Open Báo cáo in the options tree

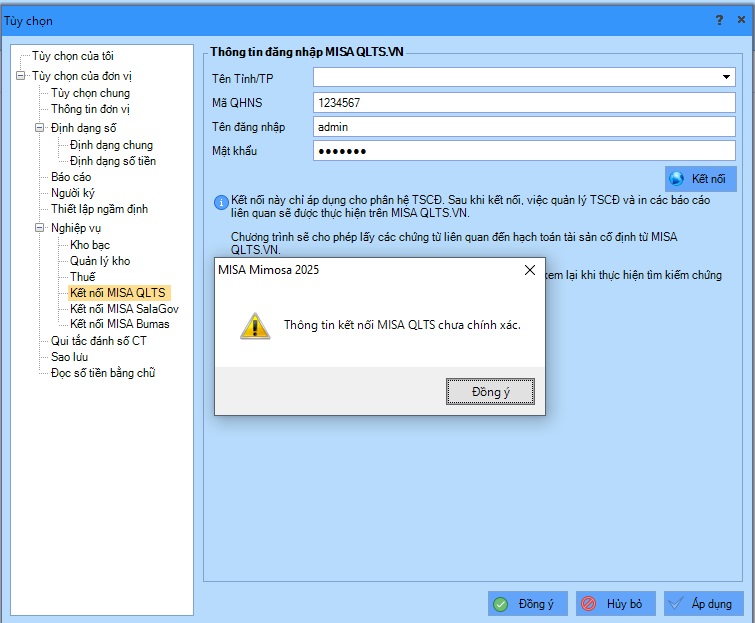point(71,177)
